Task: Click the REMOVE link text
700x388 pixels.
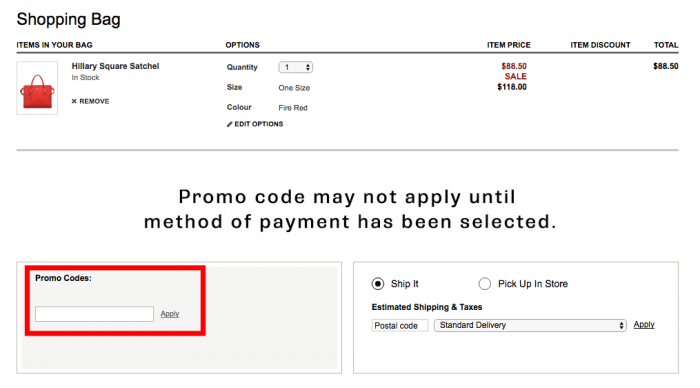Action: (94, 101)
